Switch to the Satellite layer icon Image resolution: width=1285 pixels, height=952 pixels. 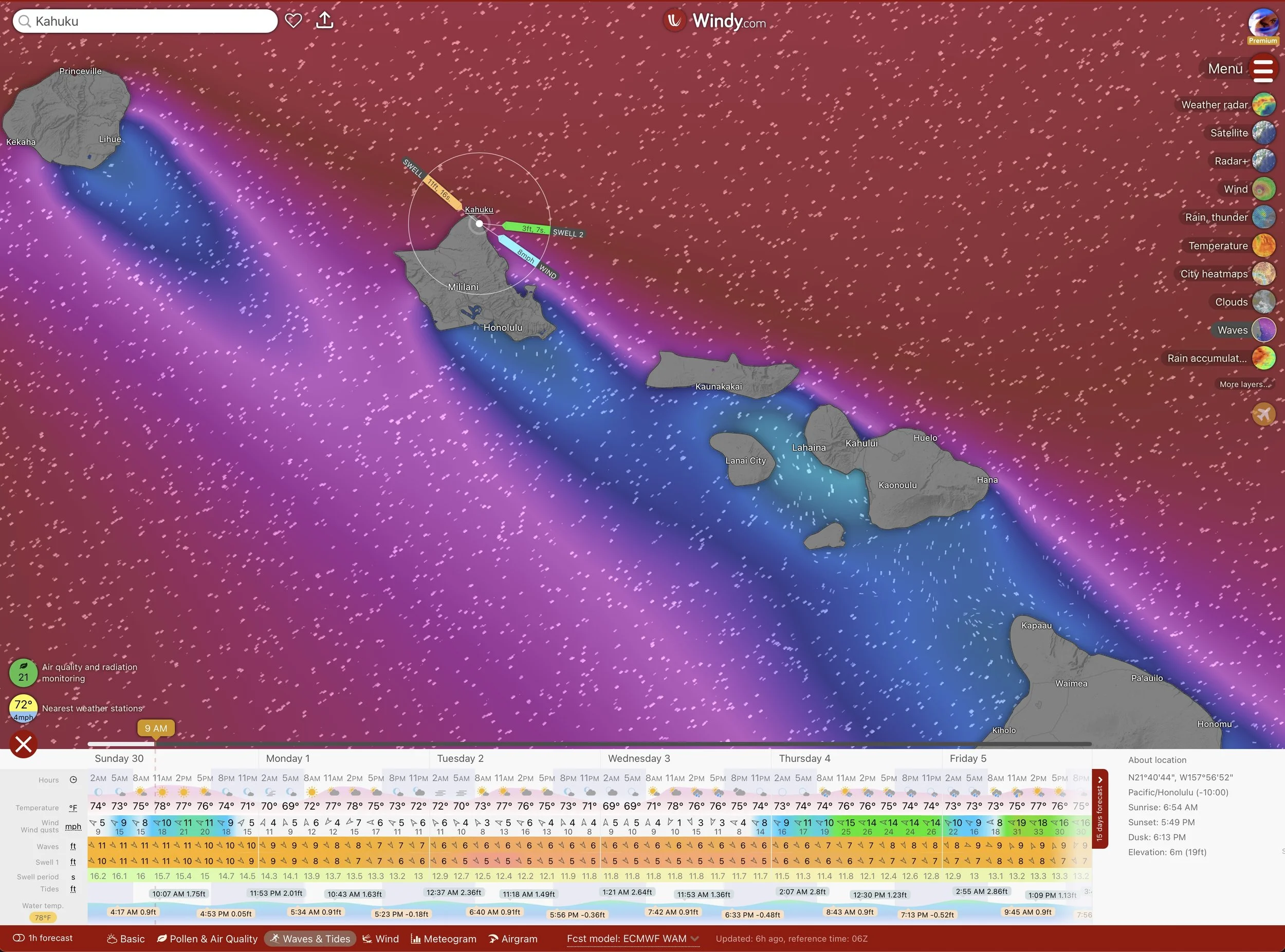point(1264,133)
